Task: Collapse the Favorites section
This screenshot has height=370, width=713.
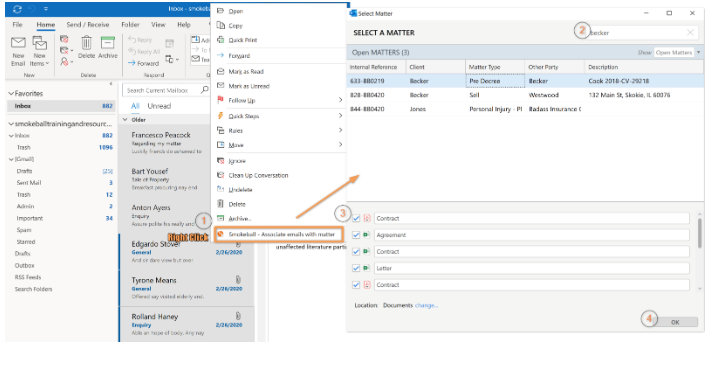Action: [11, 93]
